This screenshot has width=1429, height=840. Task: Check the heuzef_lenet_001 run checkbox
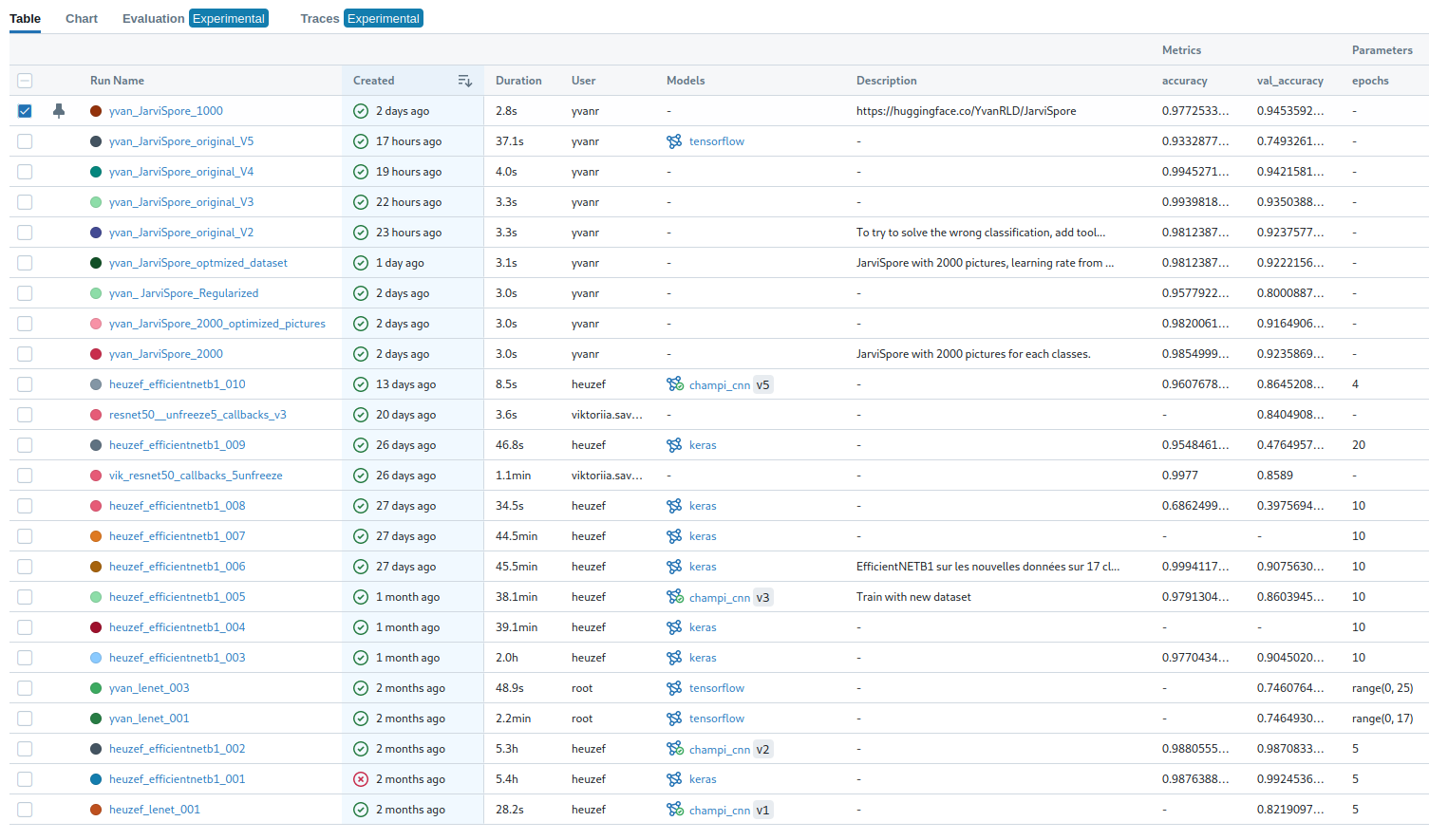[x=25, y=810]
